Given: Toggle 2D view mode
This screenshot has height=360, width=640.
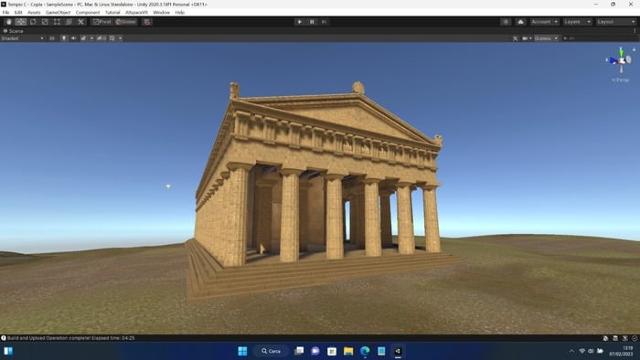Looking at the screenshot, I should coord(52,38).
